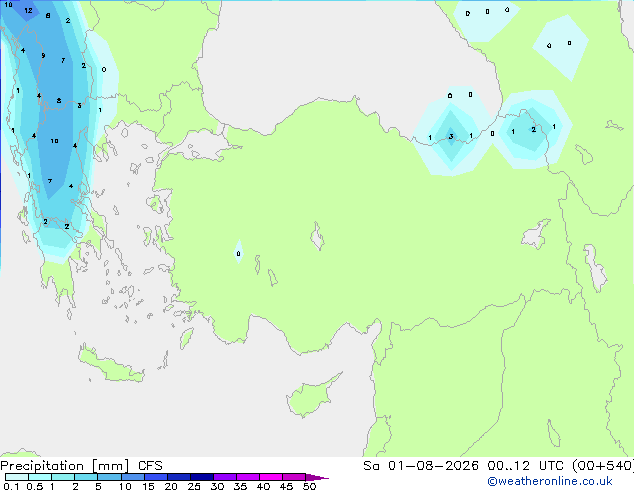Select the 30–35 mm purple legend swatch
The image size is (634, 490).
(x=224, y=477)
